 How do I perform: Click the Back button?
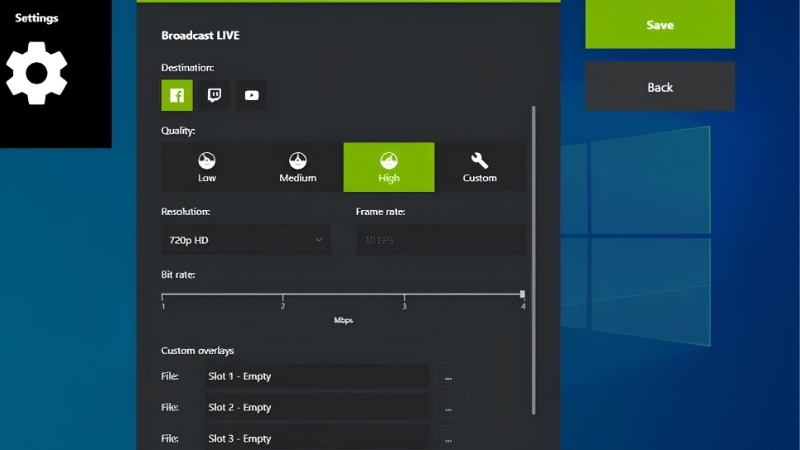click(x=660, y=87)
